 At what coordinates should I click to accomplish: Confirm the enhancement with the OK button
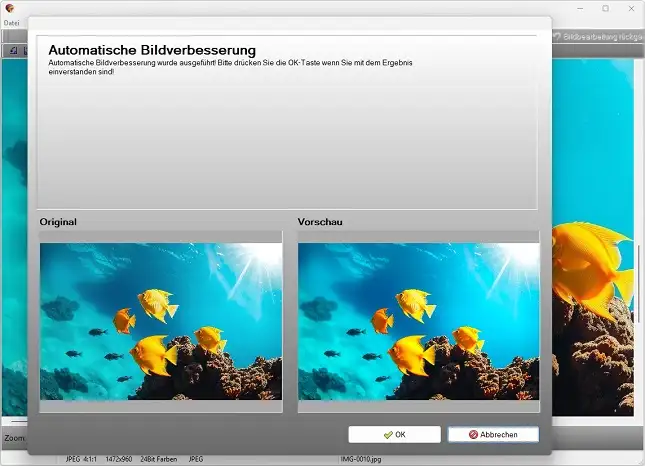394,435
